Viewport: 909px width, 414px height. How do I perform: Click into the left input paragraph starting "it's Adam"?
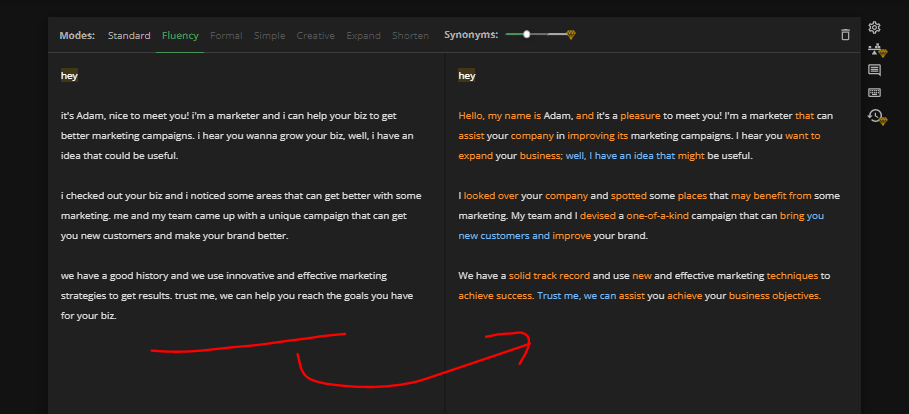tap(237, 136)
